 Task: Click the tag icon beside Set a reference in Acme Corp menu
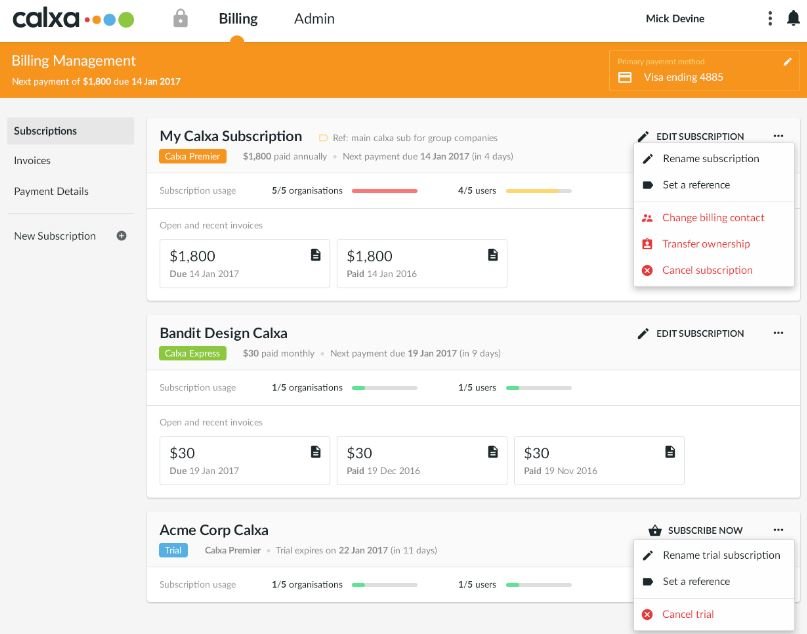[x=647, y=582]
